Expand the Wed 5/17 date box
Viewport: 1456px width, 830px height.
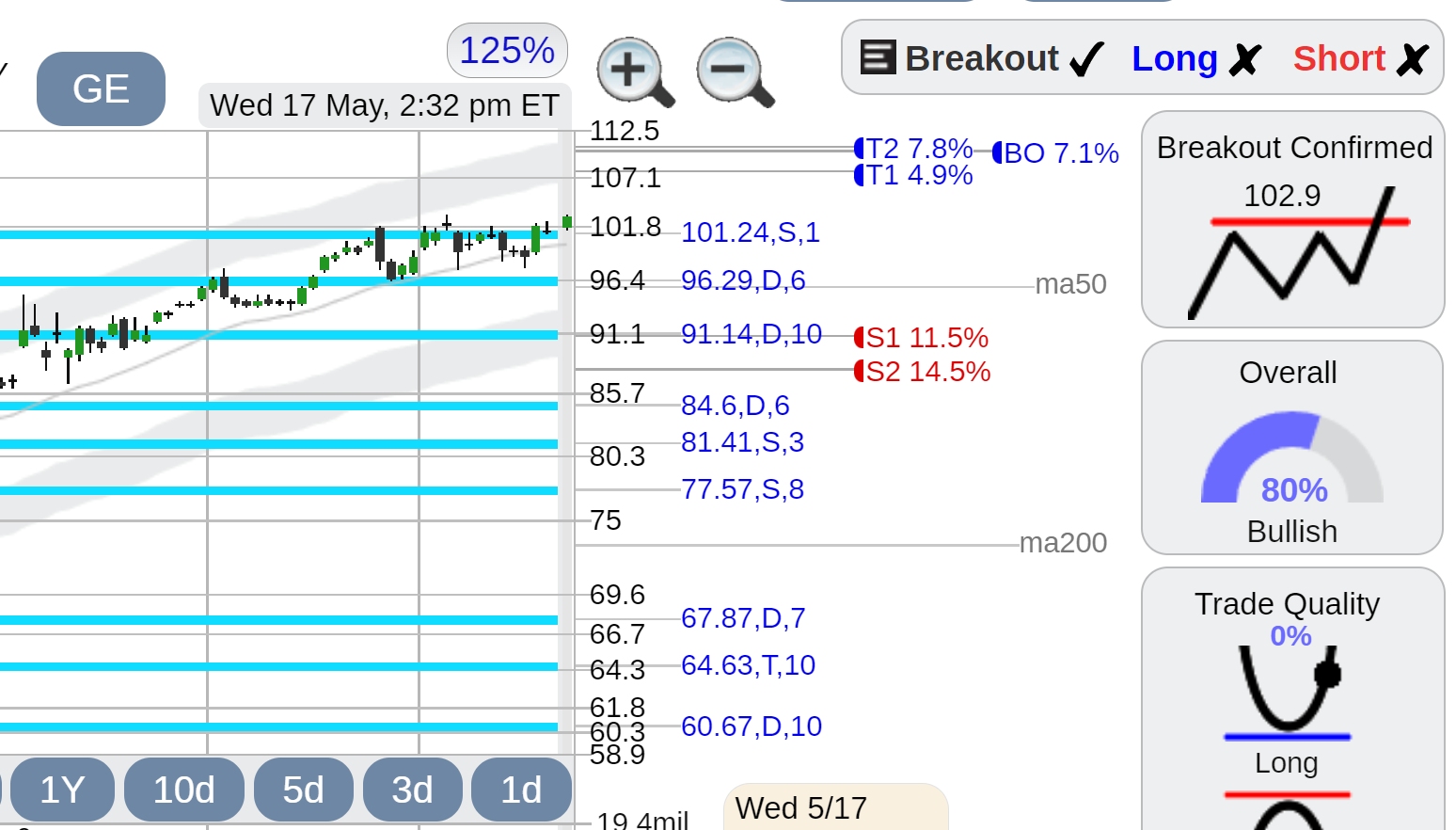coord(835,806)
